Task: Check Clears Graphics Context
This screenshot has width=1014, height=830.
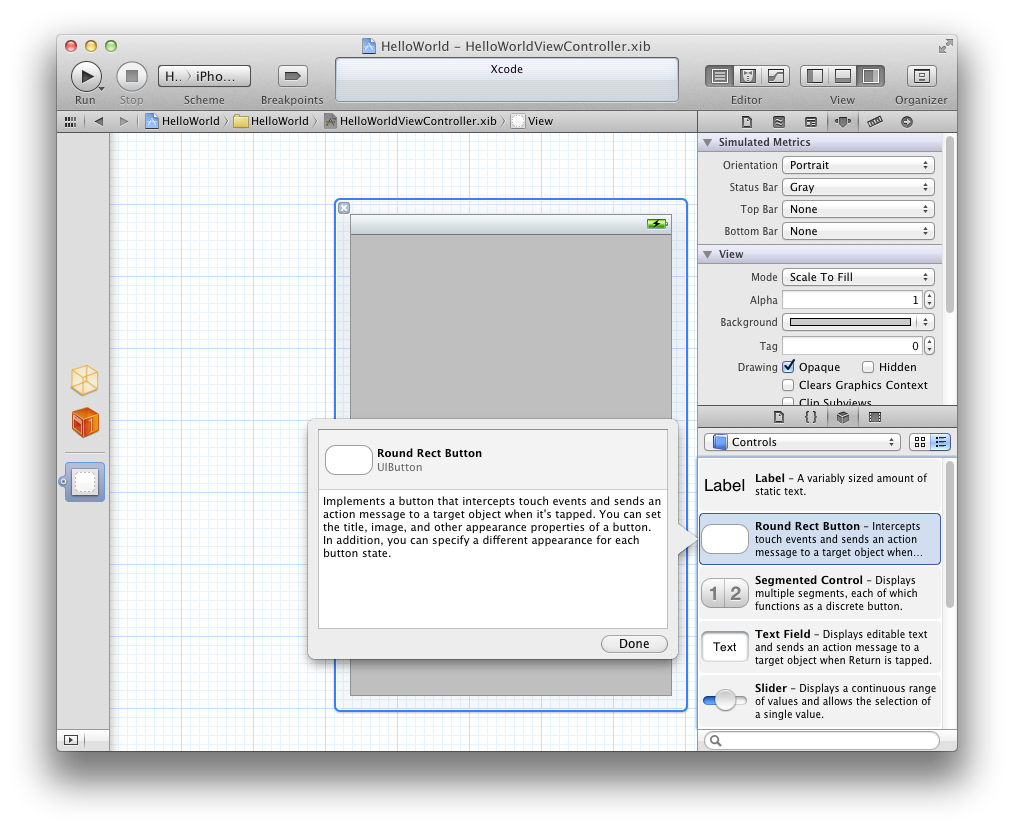Action: click(788, 384)
